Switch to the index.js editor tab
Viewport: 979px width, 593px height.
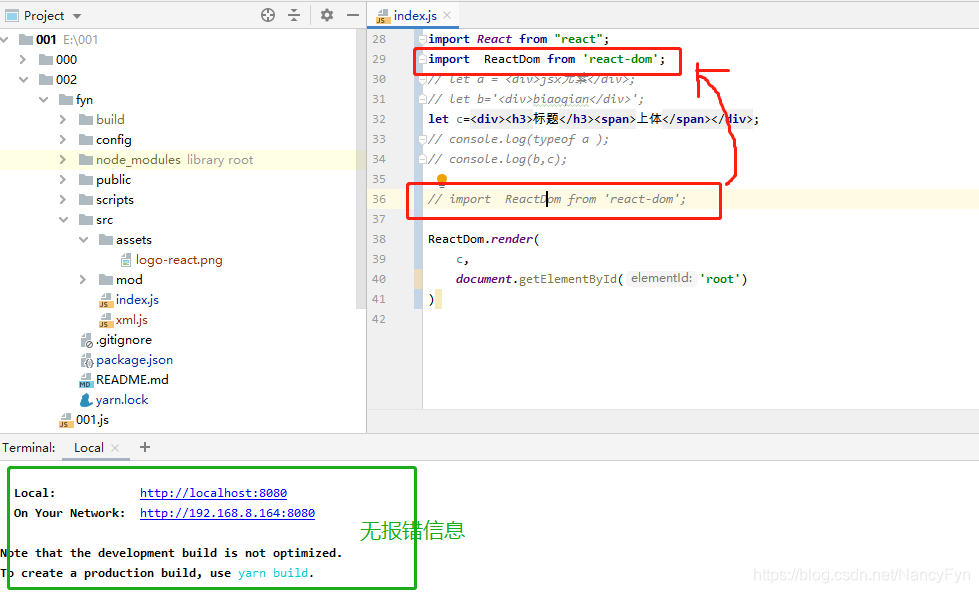[415, 16]
